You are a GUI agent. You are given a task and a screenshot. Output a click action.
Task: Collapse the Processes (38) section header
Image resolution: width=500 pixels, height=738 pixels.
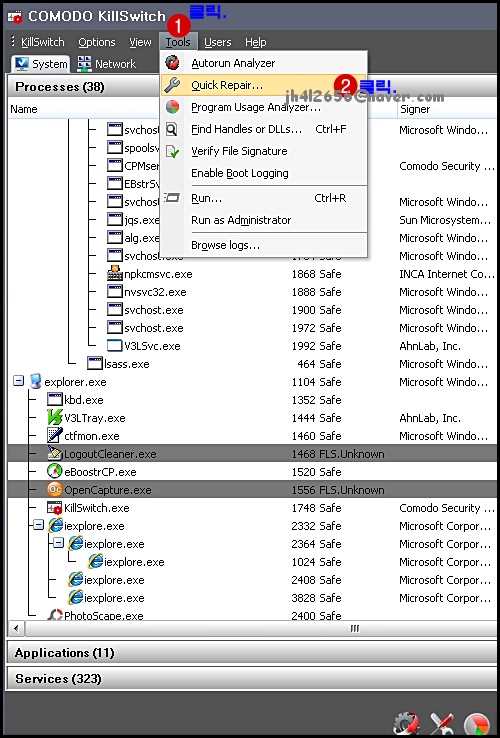point(252,87)
